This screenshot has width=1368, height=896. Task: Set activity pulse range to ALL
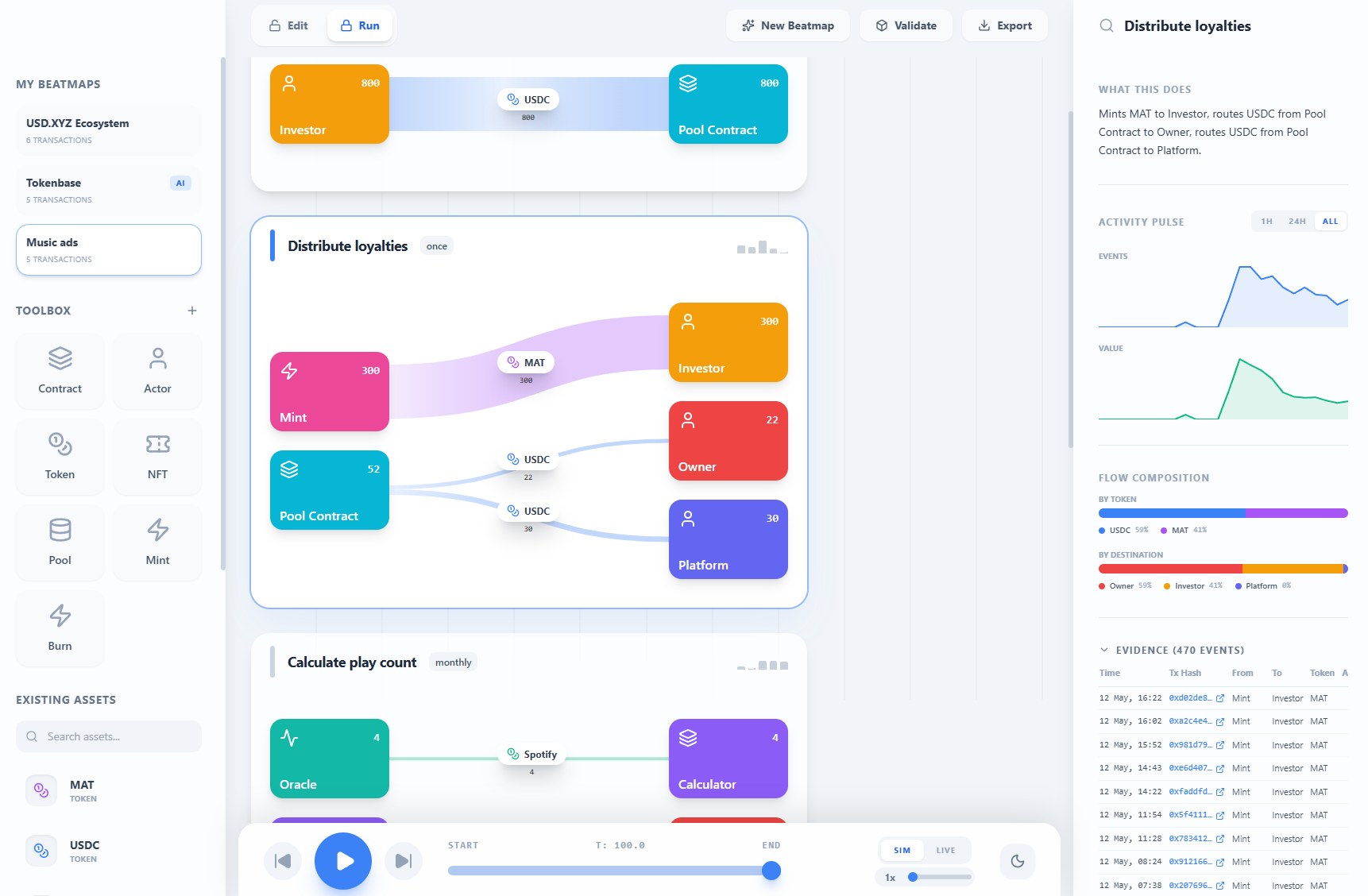(x=1330, y=222)
